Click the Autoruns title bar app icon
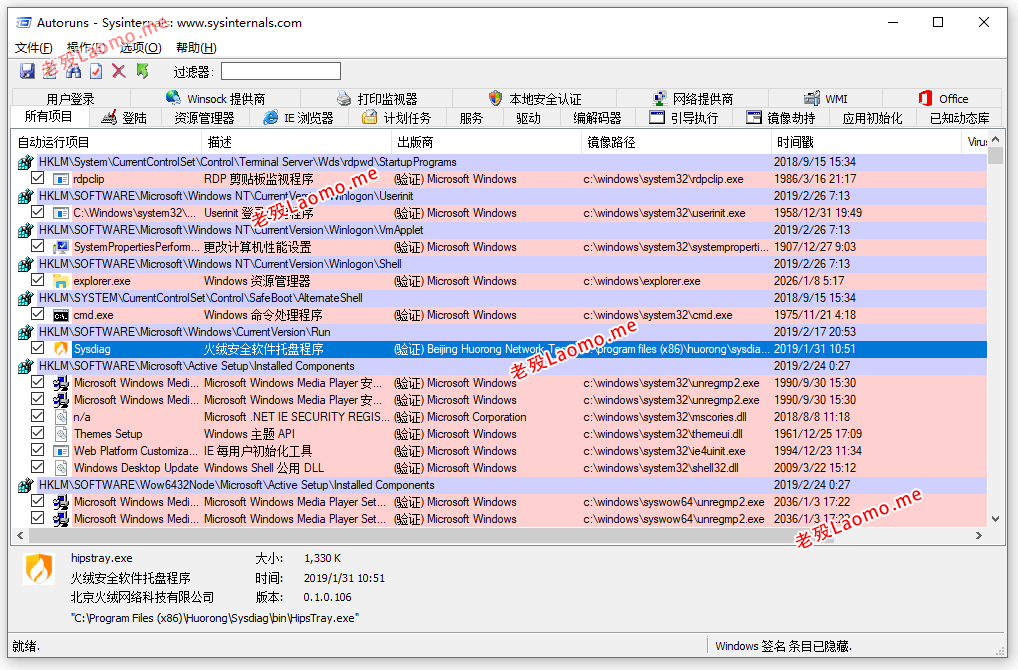The width and height of the screenshot is (1018, 670). tap(24, 23)
